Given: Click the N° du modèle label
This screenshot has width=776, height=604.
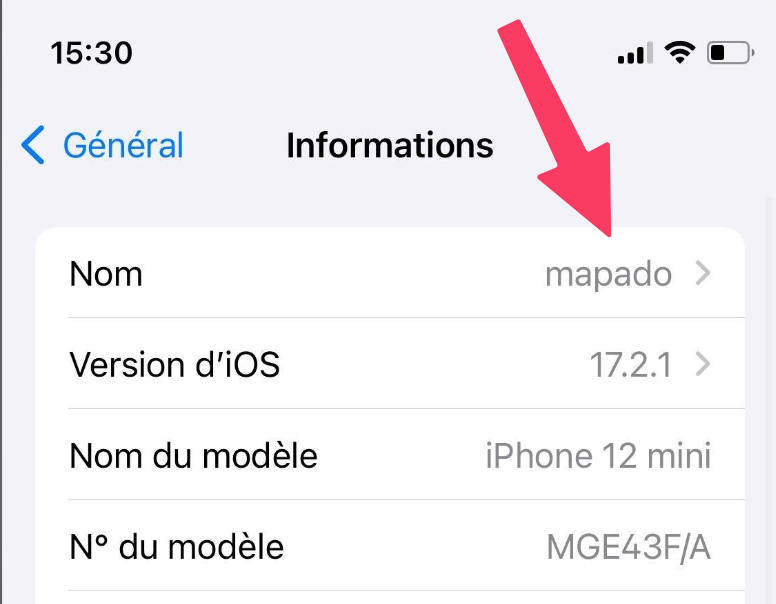Looking at the screenshot, I should pyautogui.click(x=177, y=547).
